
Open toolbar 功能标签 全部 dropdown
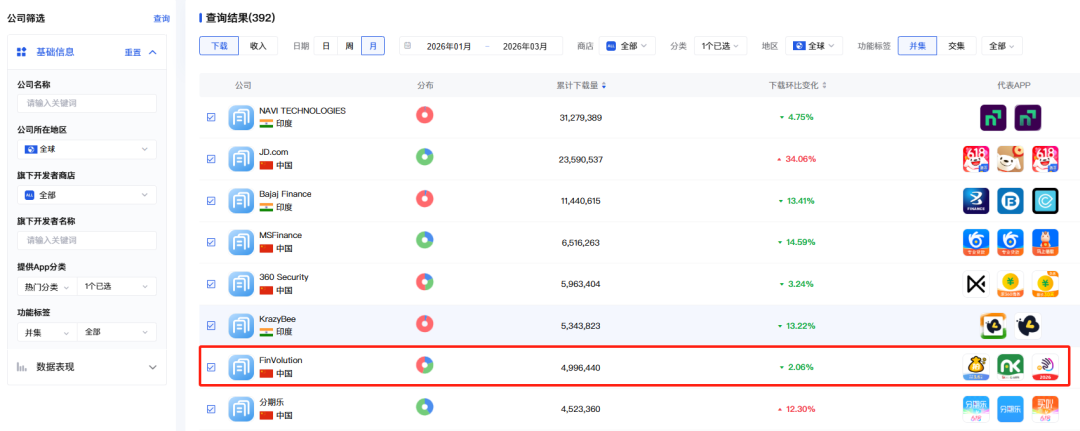pos(1002,46)
